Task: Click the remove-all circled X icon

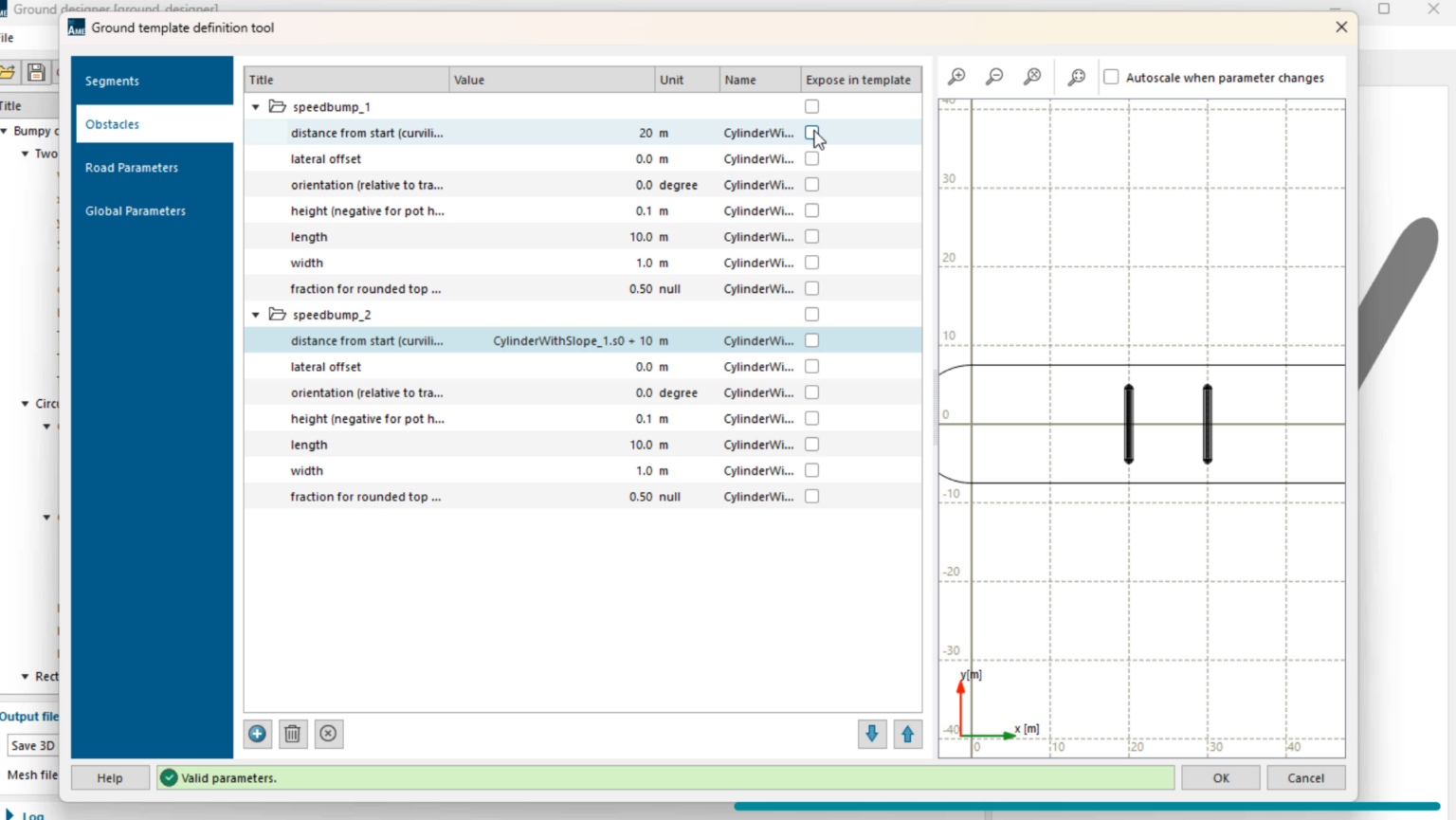Action: (329, 734)
